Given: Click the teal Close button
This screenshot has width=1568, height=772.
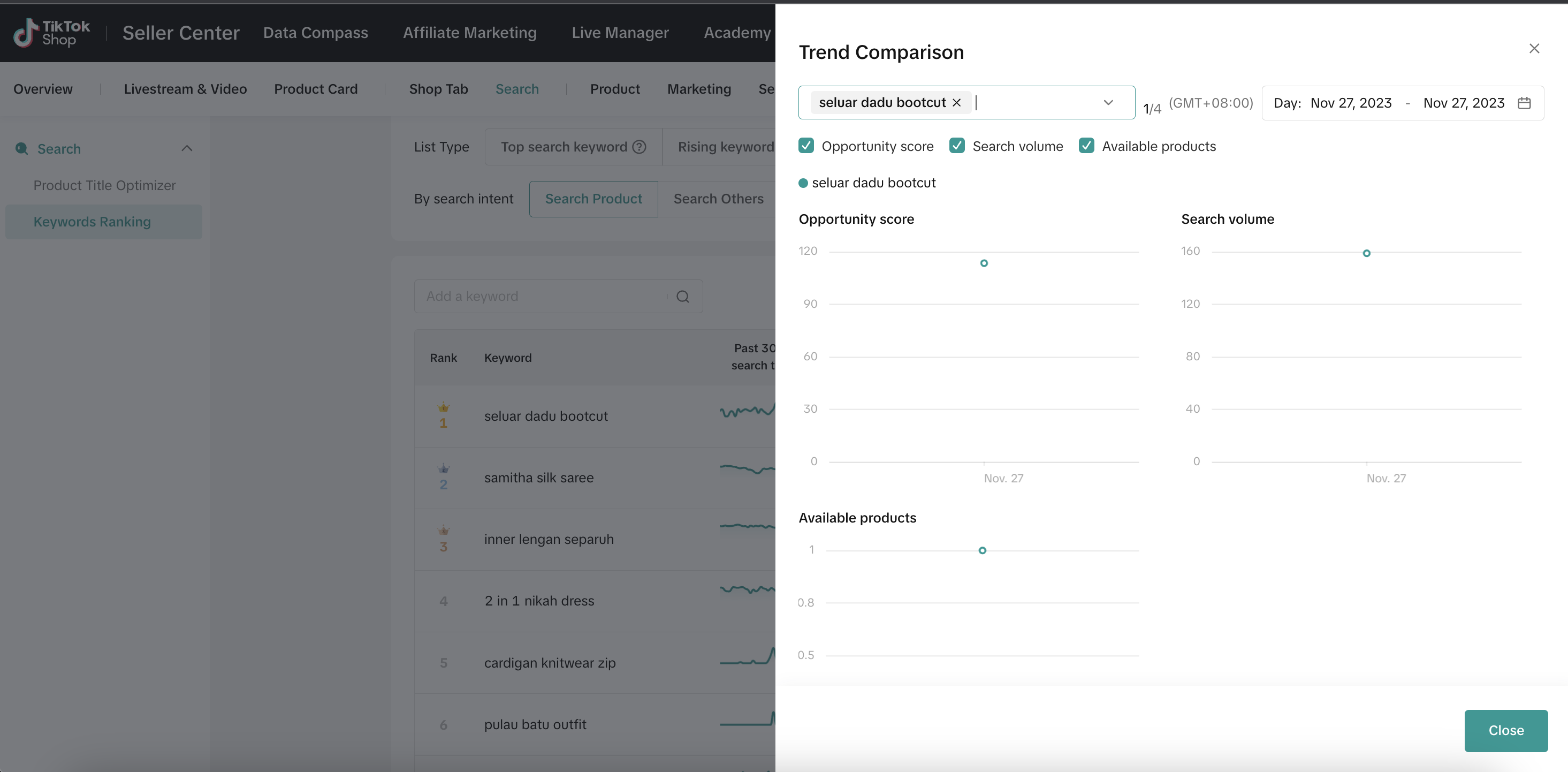Looking at the screenshot, I should (1506, 730).
